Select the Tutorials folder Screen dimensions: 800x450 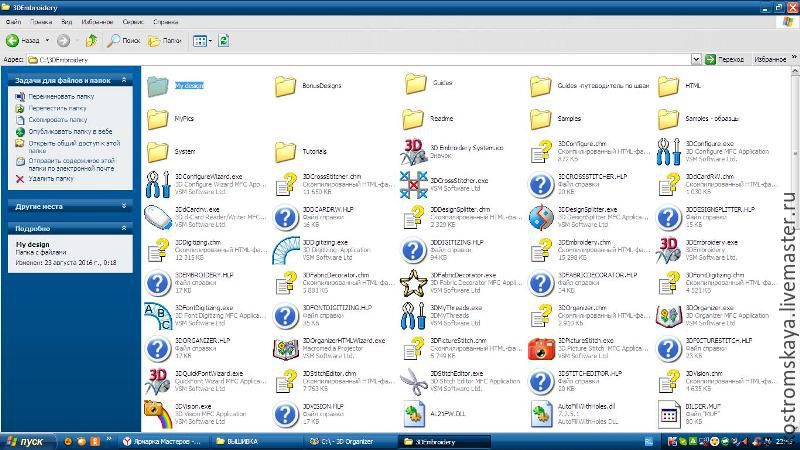coord(301,152)
